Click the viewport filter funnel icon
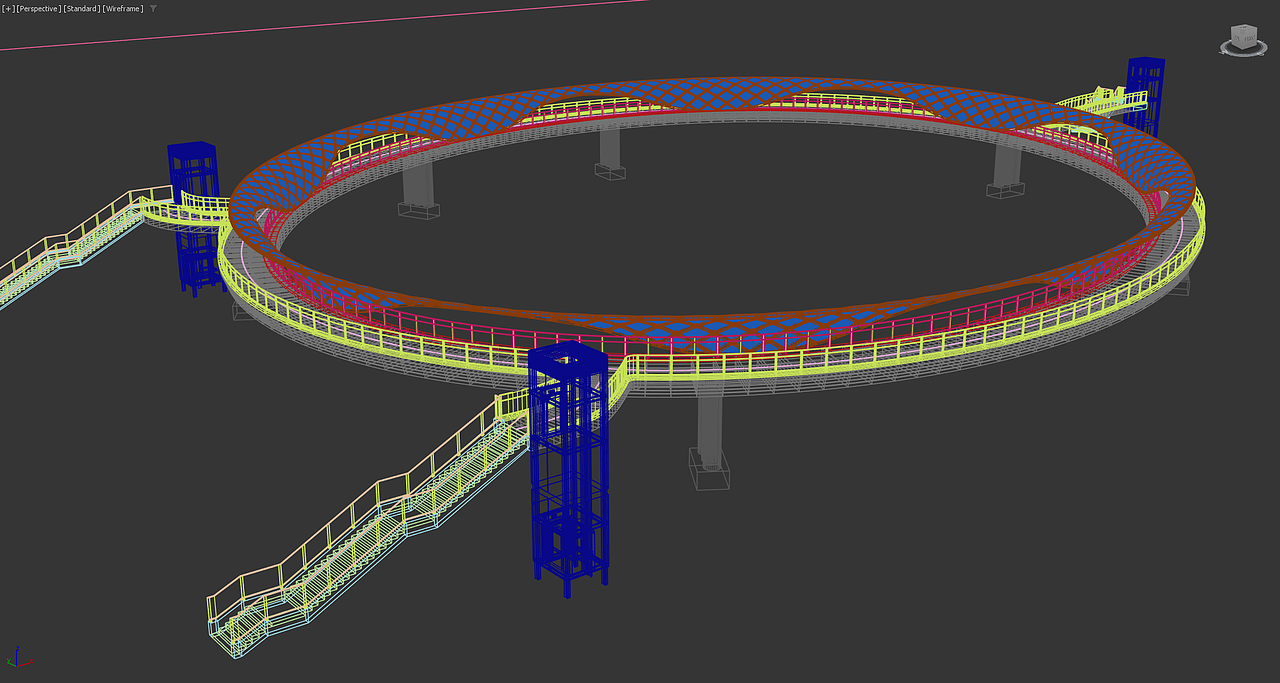Image resolution: width=1280 pixels, height=683 pixels. [153, 9]
